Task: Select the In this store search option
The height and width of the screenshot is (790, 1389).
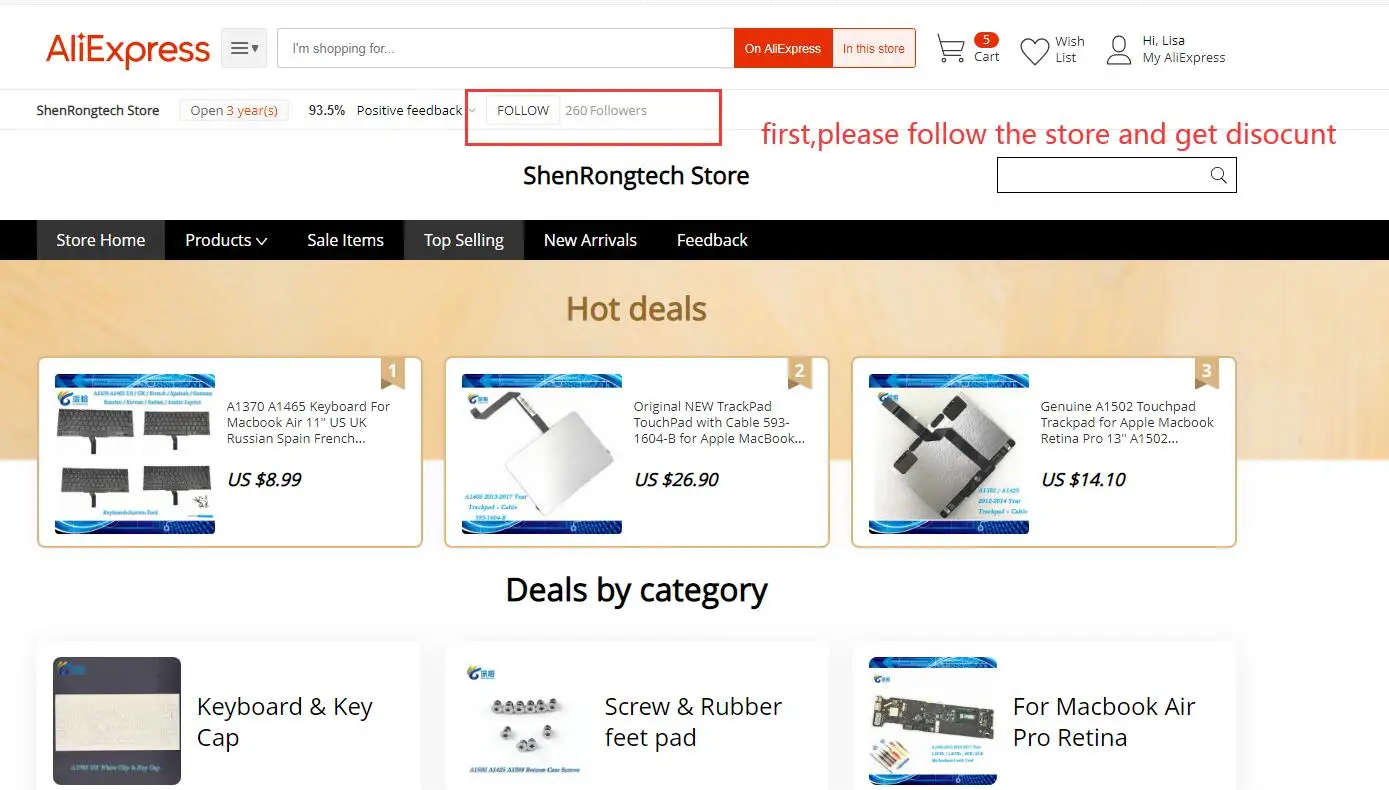Action: [873, 48]
